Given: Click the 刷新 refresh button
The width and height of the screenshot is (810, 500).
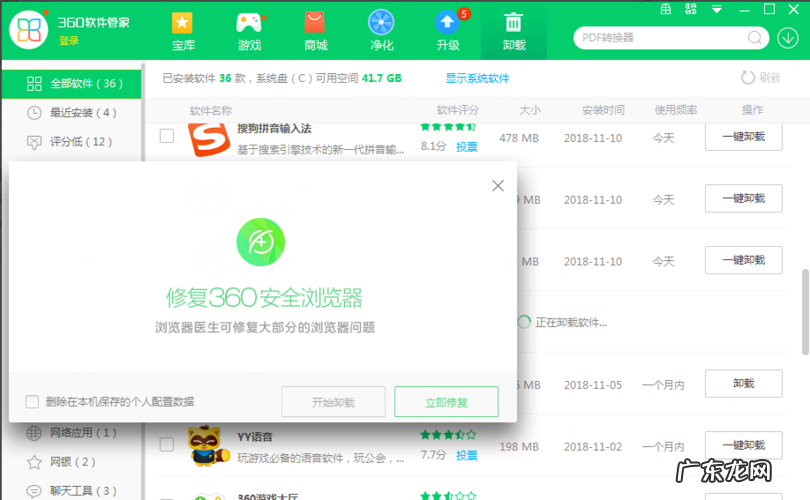Looking at the screenshot, I should (x=760, y=78).
